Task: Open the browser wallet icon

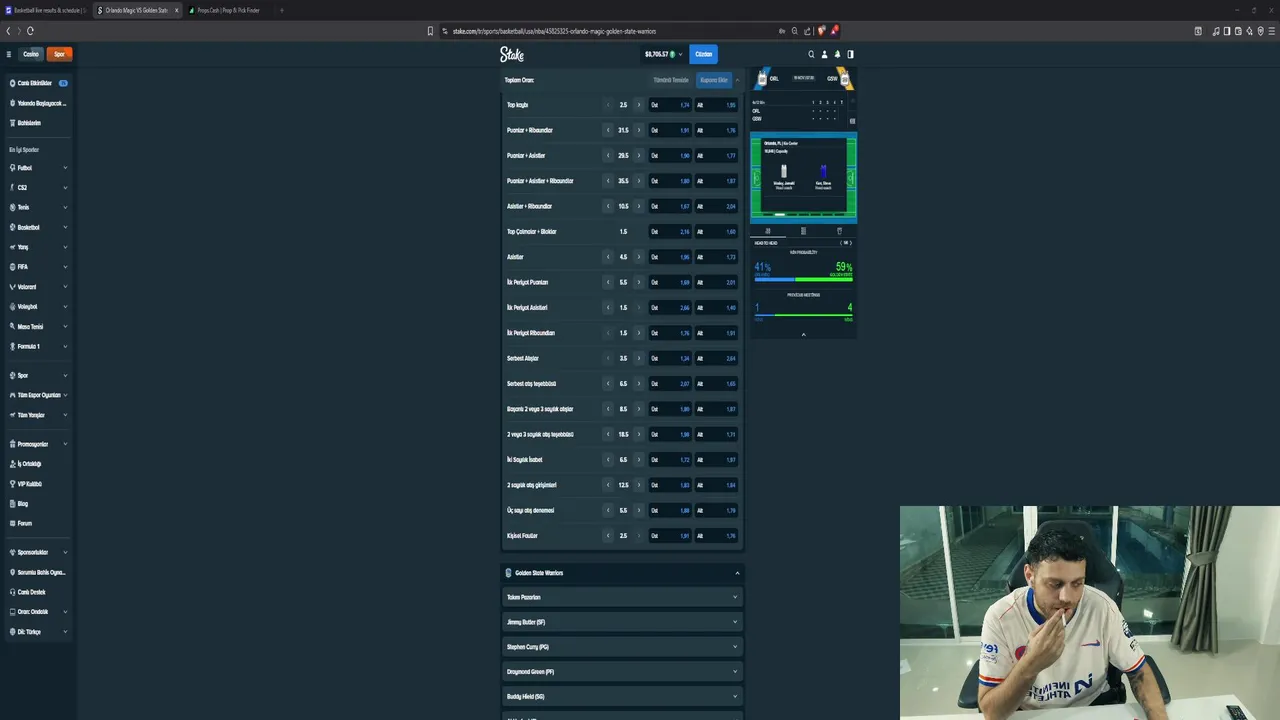Action: click(1238, 31)
